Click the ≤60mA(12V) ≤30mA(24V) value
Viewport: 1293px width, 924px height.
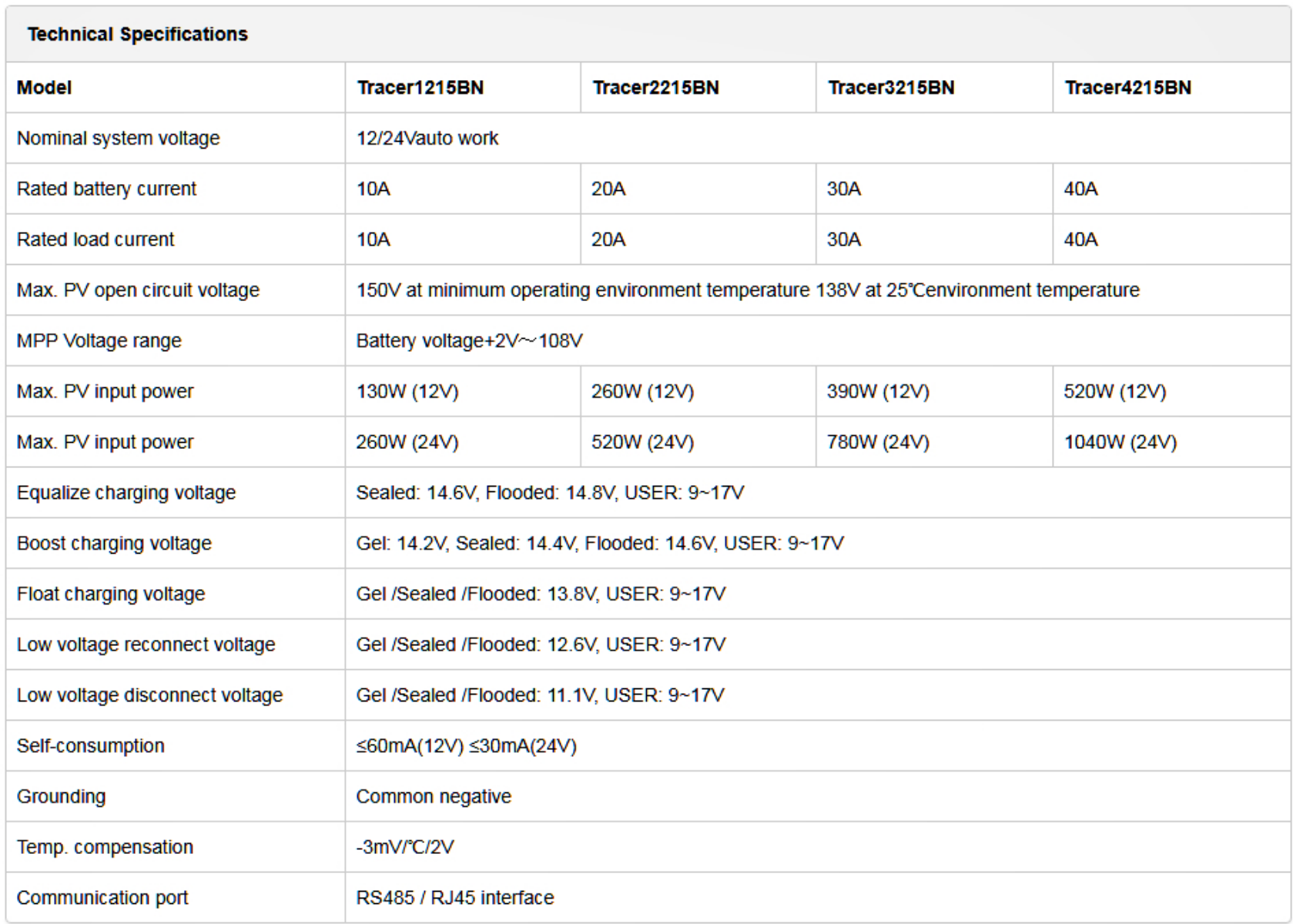(467, 746)
